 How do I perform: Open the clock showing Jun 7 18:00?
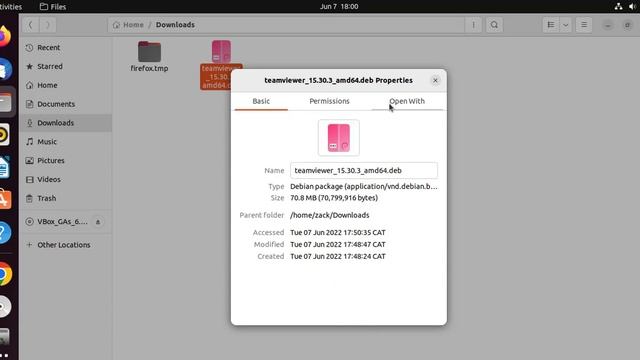339,7
